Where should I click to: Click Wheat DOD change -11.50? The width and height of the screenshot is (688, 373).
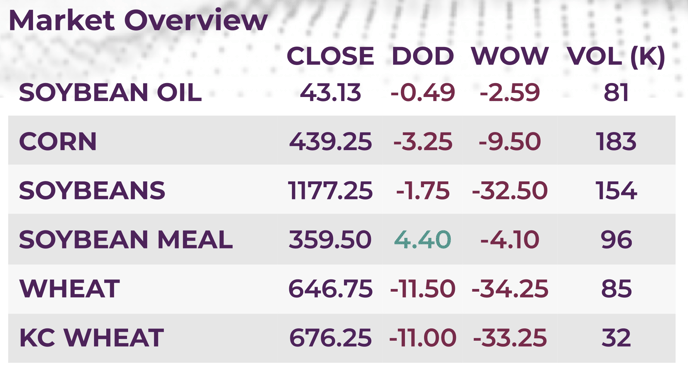[x=423, y=289]
